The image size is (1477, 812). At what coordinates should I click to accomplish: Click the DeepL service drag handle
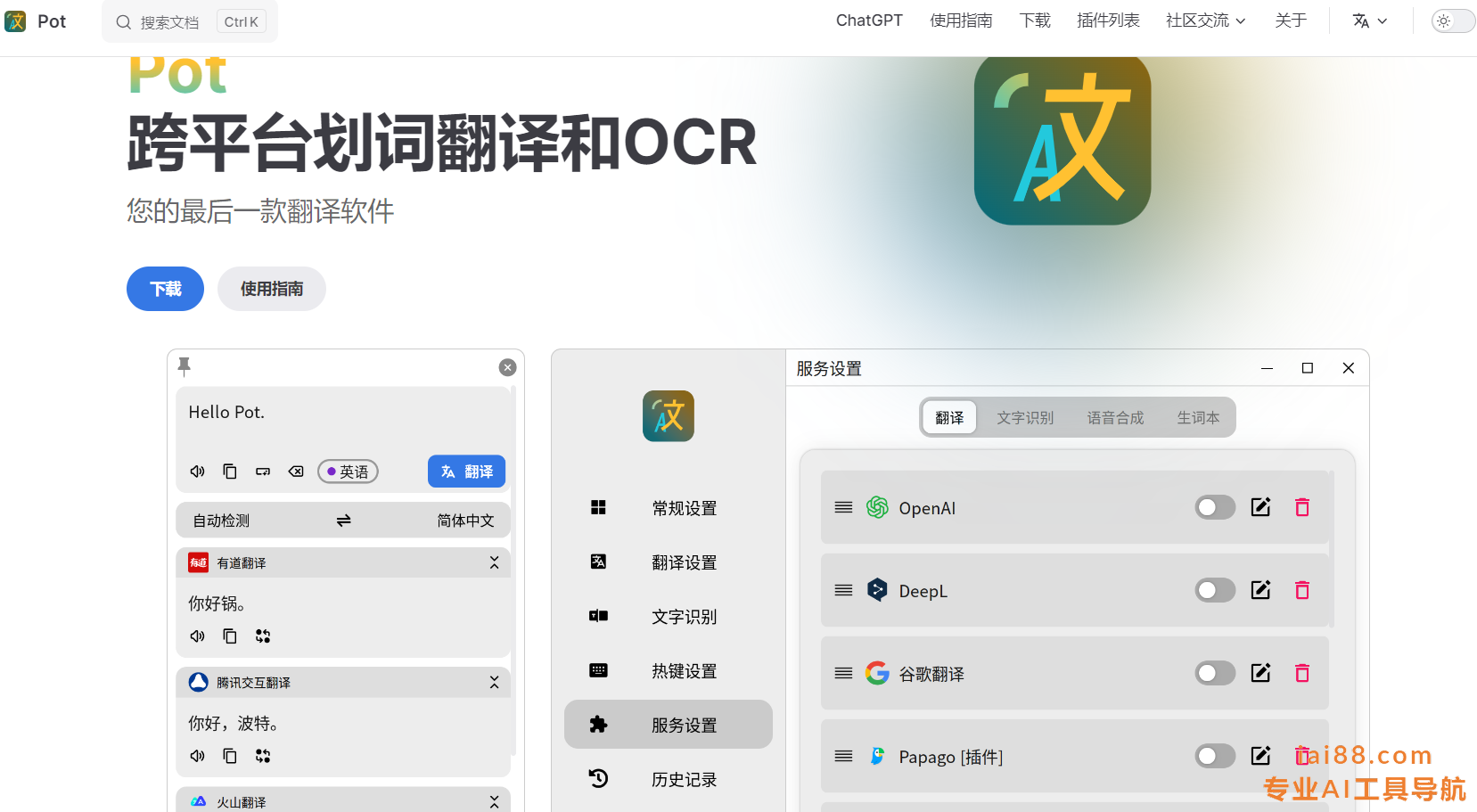(843, 590)
